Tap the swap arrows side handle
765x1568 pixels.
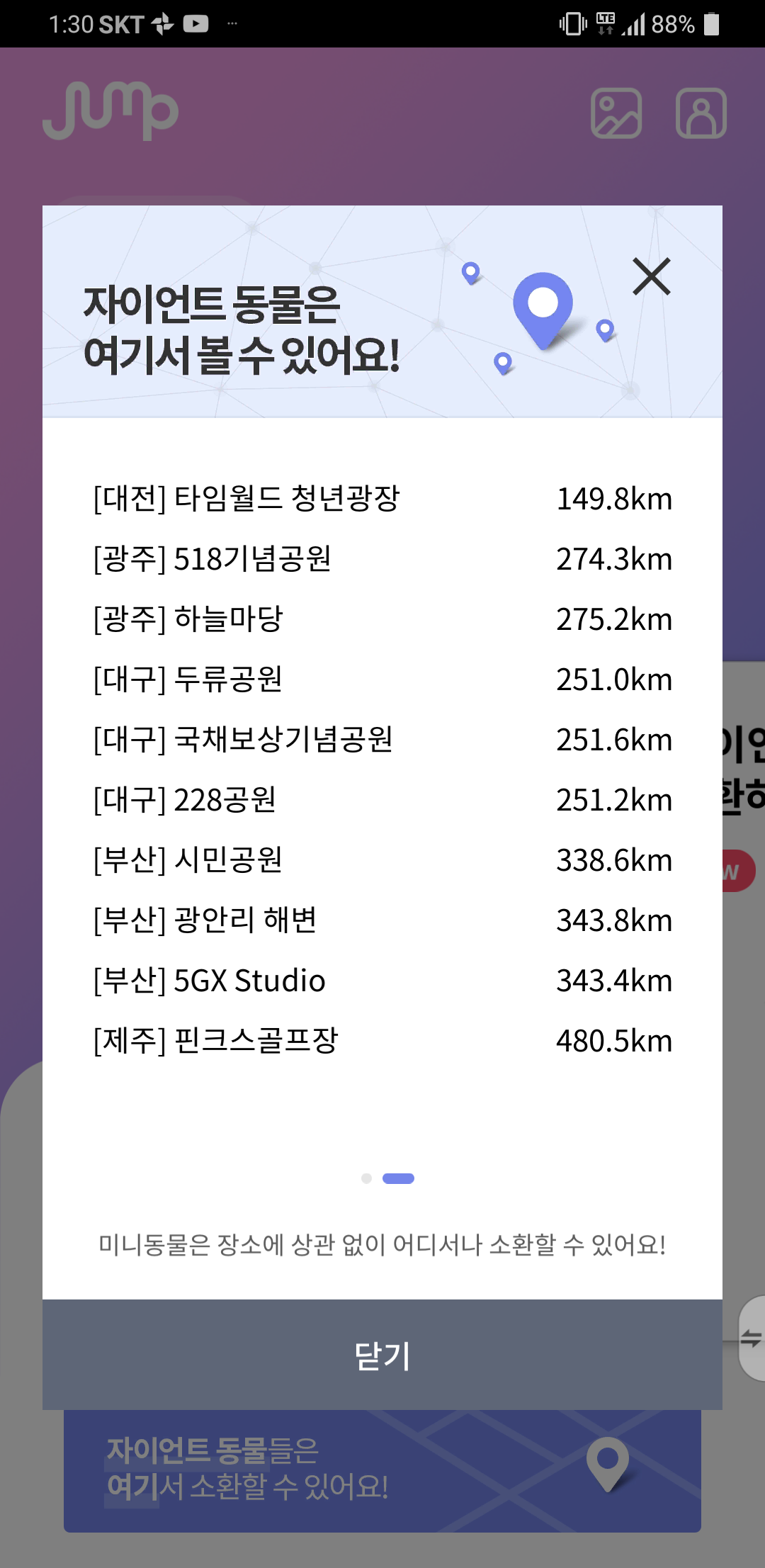[751, 1338]
